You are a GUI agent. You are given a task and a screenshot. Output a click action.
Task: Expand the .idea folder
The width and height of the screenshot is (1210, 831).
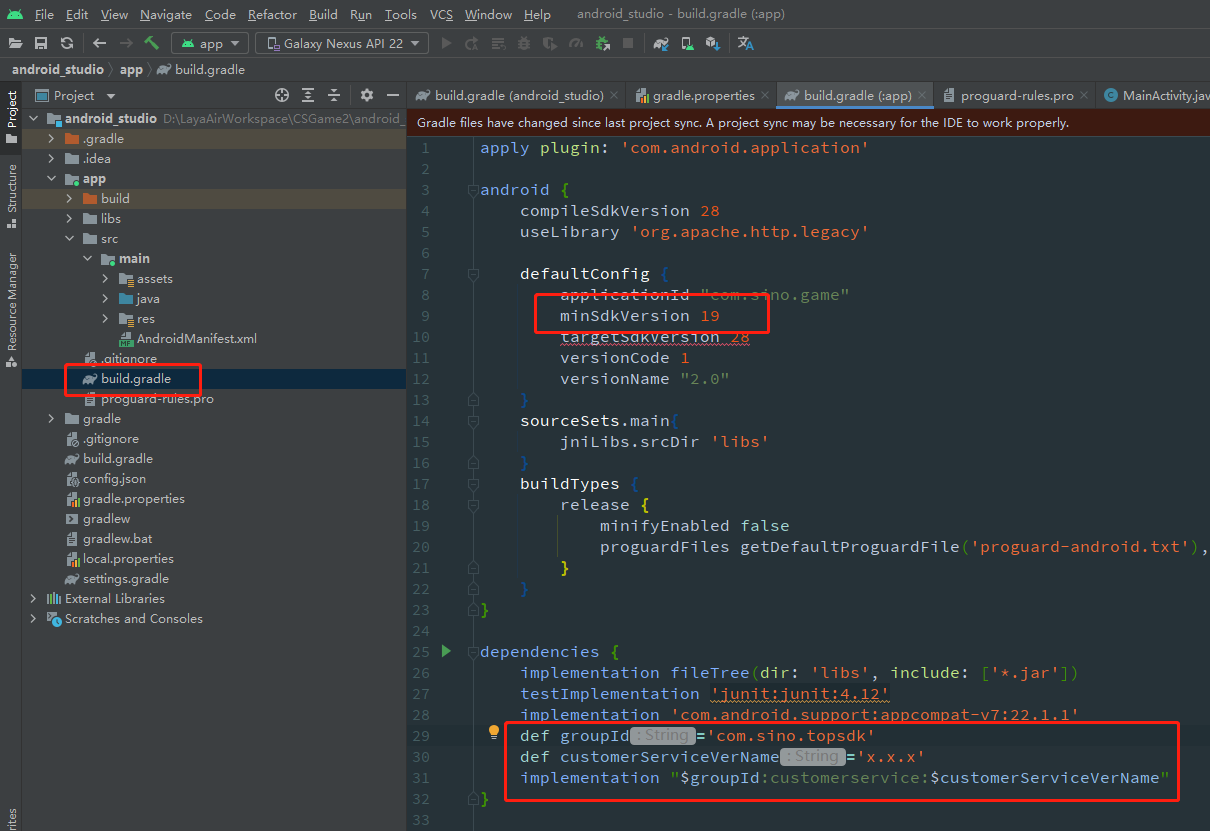coord(51,158)
